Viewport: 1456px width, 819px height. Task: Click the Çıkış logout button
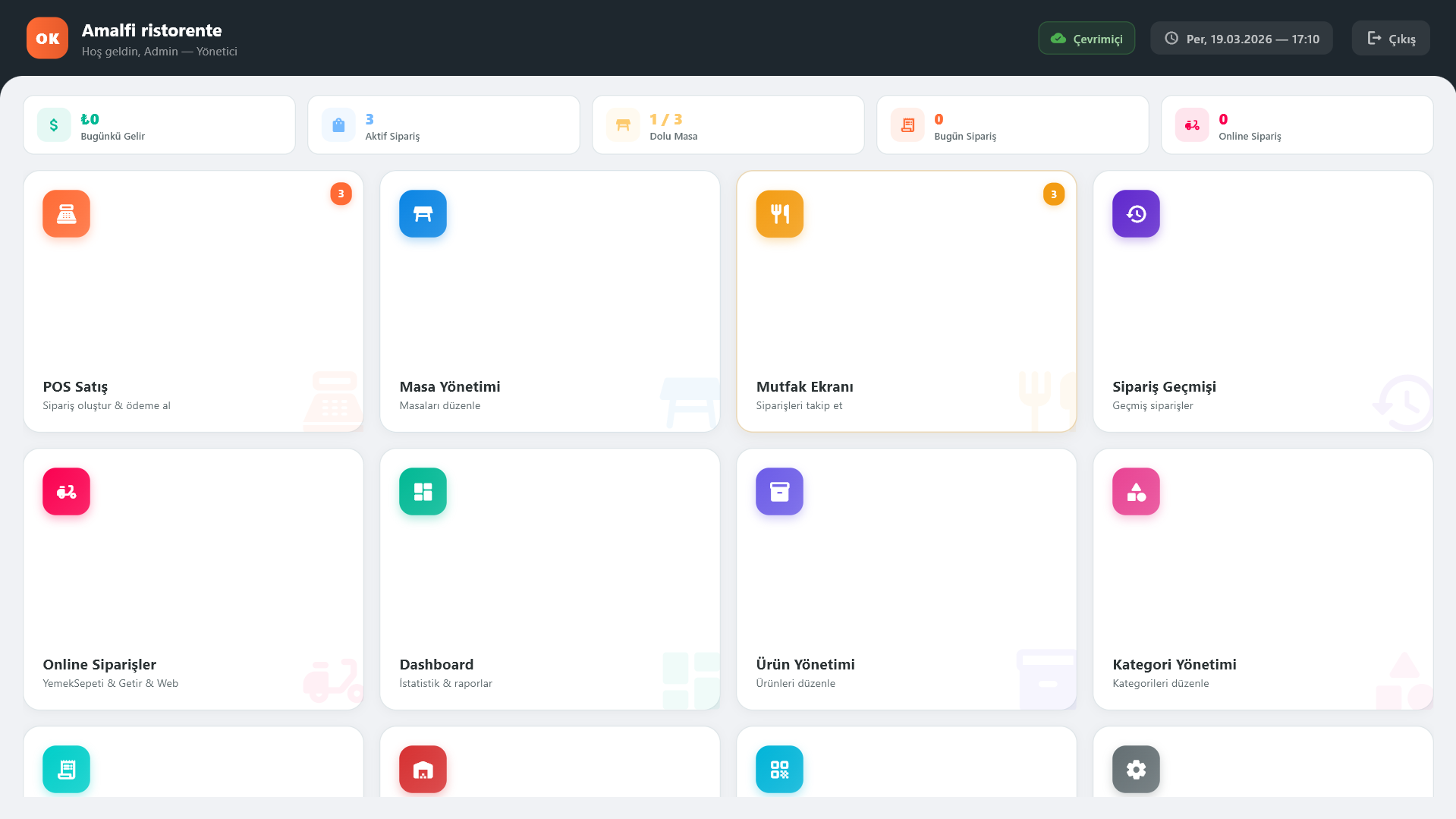[x=1390, y=37]
